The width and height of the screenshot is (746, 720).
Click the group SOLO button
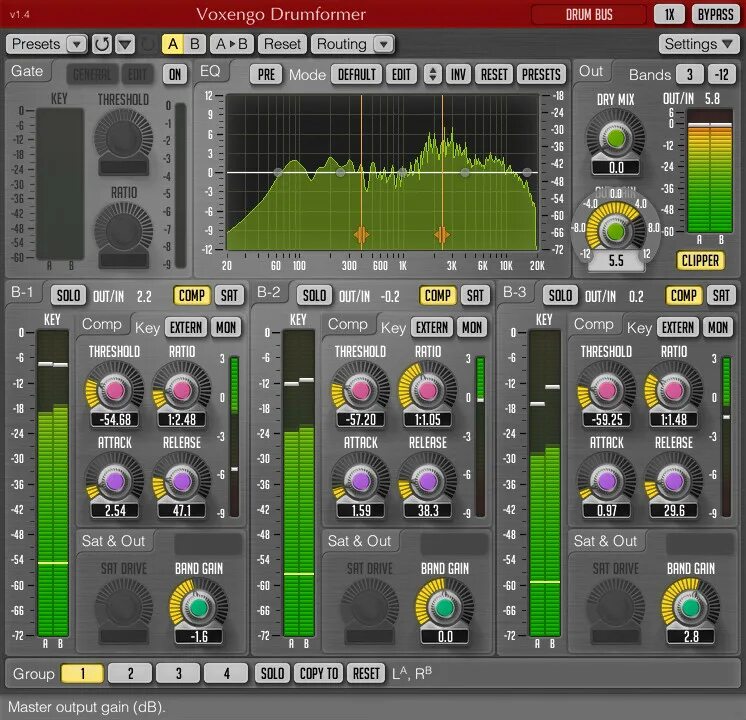click(x=272, y=673)
